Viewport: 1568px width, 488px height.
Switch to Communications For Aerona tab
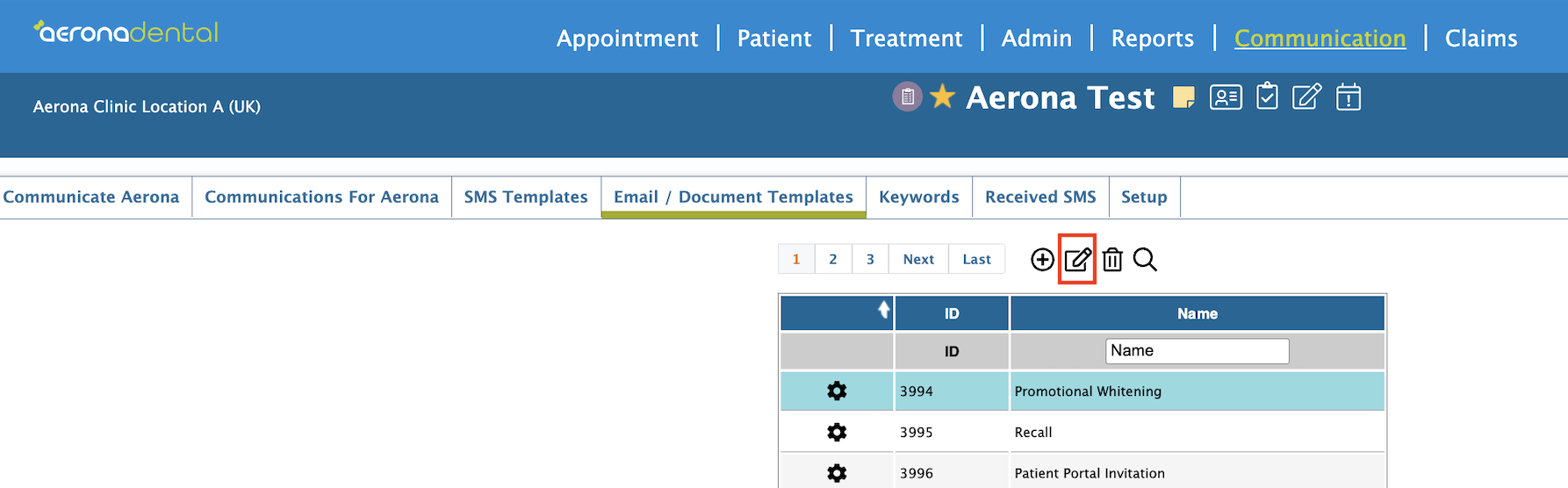321,197
